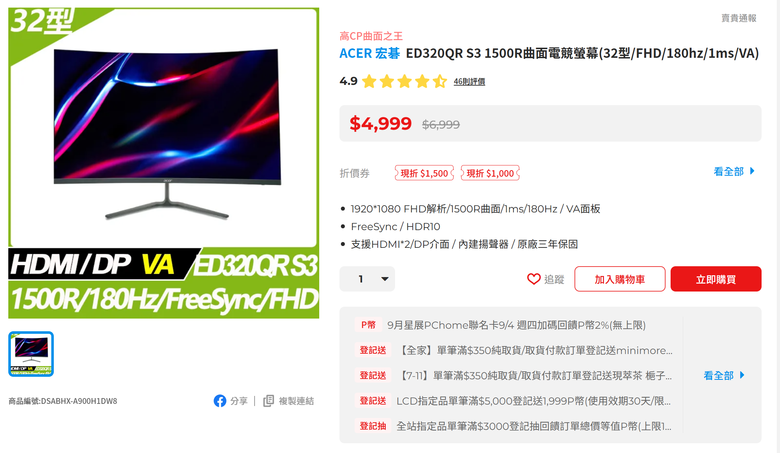Click the 加入購物車 button
The height and width of the screenshot is (453, 780).
pos(620,279)
